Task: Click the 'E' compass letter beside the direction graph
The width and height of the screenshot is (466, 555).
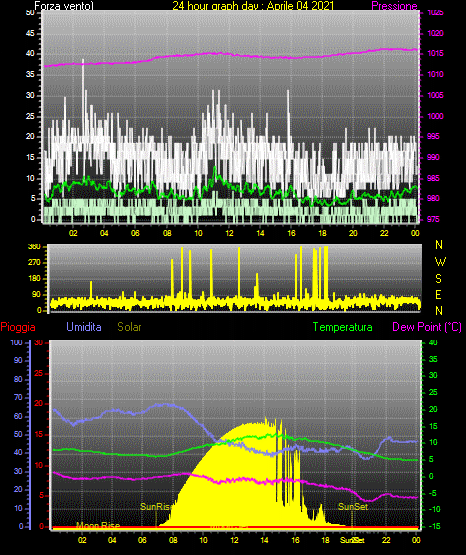Action: [x=438, y=294]
